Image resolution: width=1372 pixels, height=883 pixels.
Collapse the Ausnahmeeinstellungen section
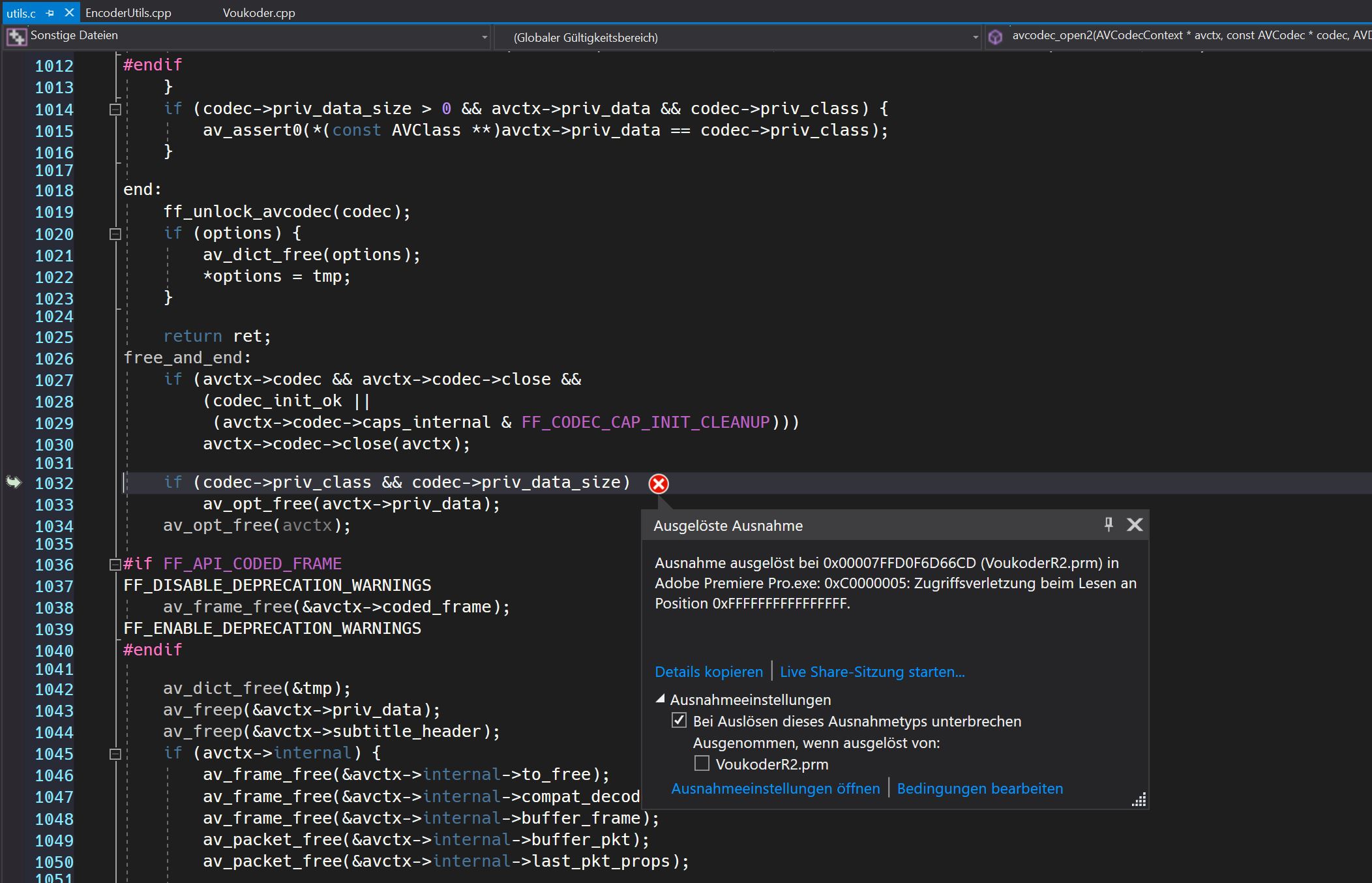(660, 699)
